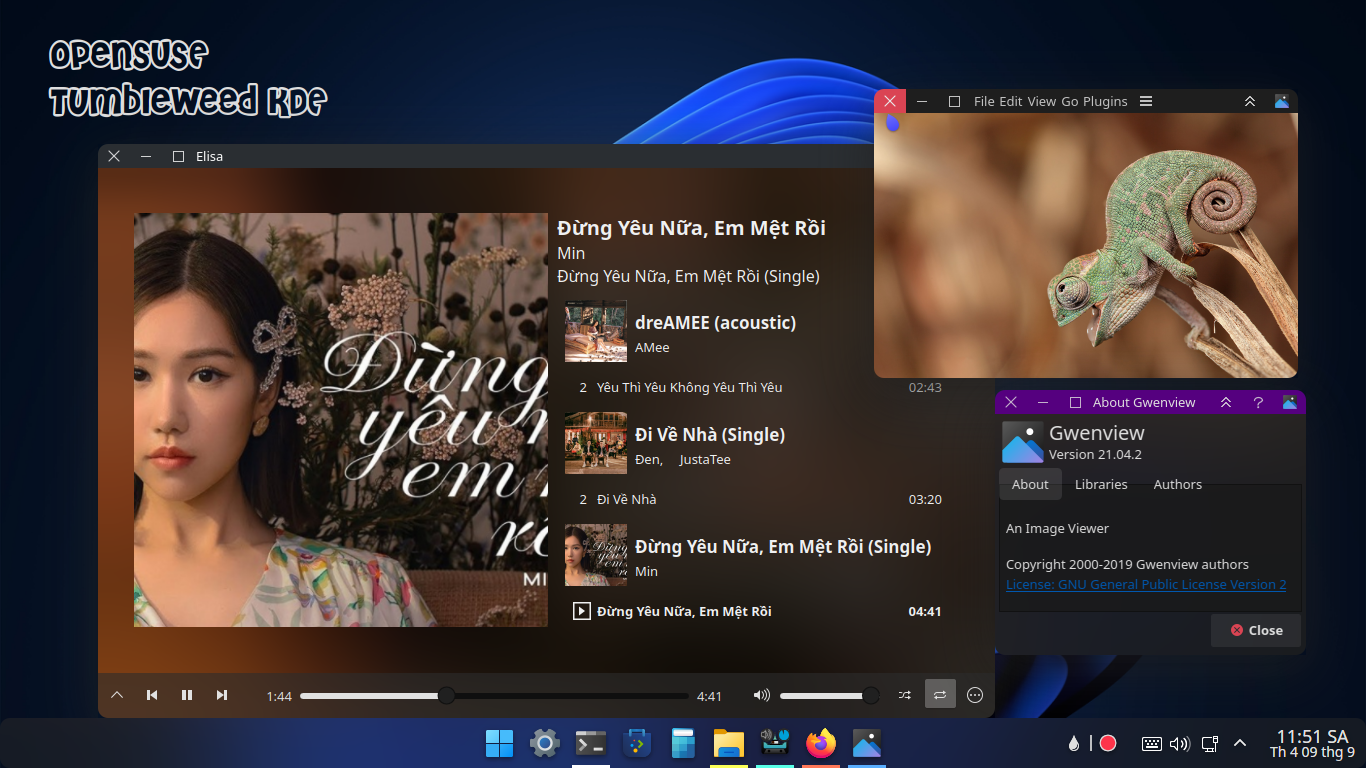The height and width of the screenshot is (768, 1366).
Task: Click the red record icon in the system tray
Action: pyautogui.click(x=1108, y=743)
